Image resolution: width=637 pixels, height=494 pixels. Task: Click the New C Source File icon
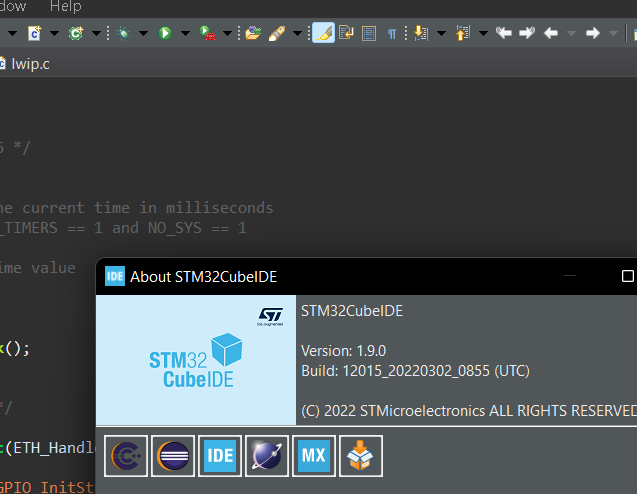[35, 33]
